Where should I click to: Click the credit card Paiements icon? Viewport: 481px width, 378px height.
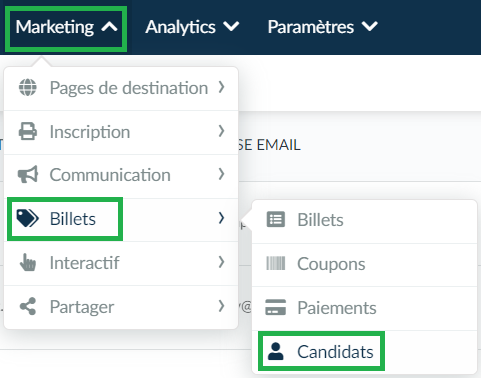(276, 307)
